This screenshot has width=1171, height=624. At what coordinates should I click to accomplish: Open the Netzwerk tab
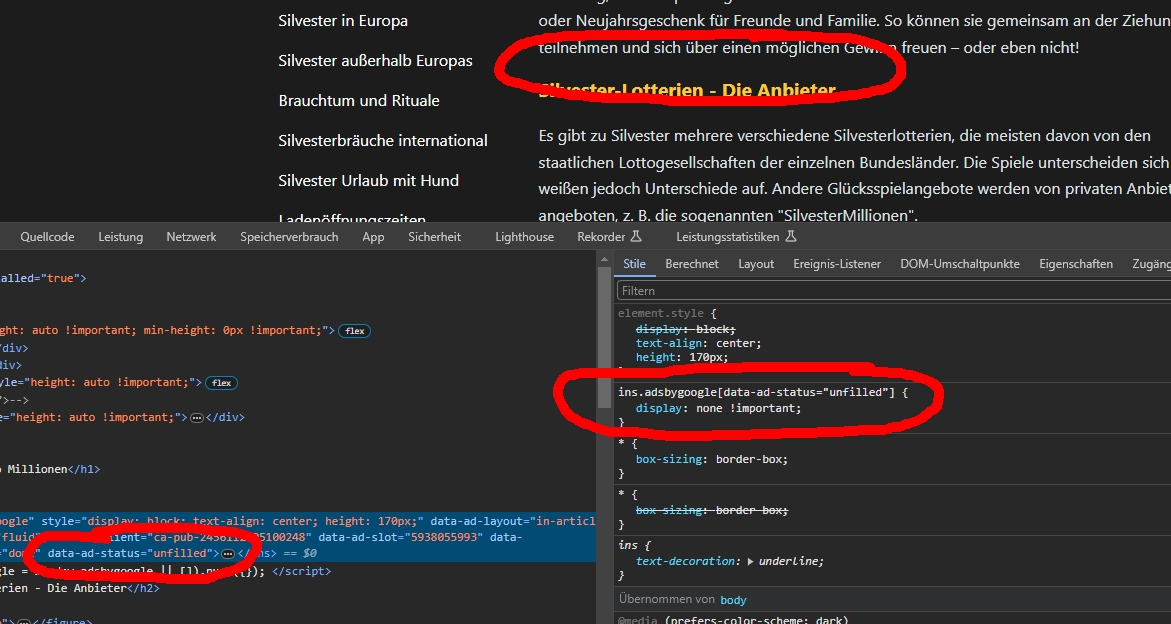pos(191,237)
